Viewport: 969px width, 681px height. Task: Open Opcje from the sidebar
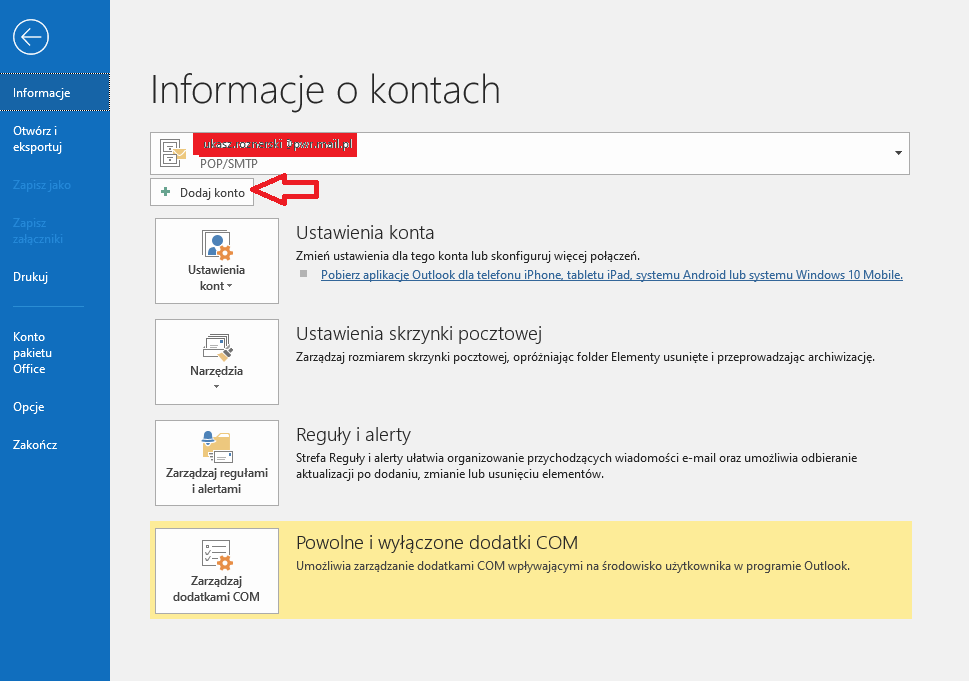click(28, 407)
